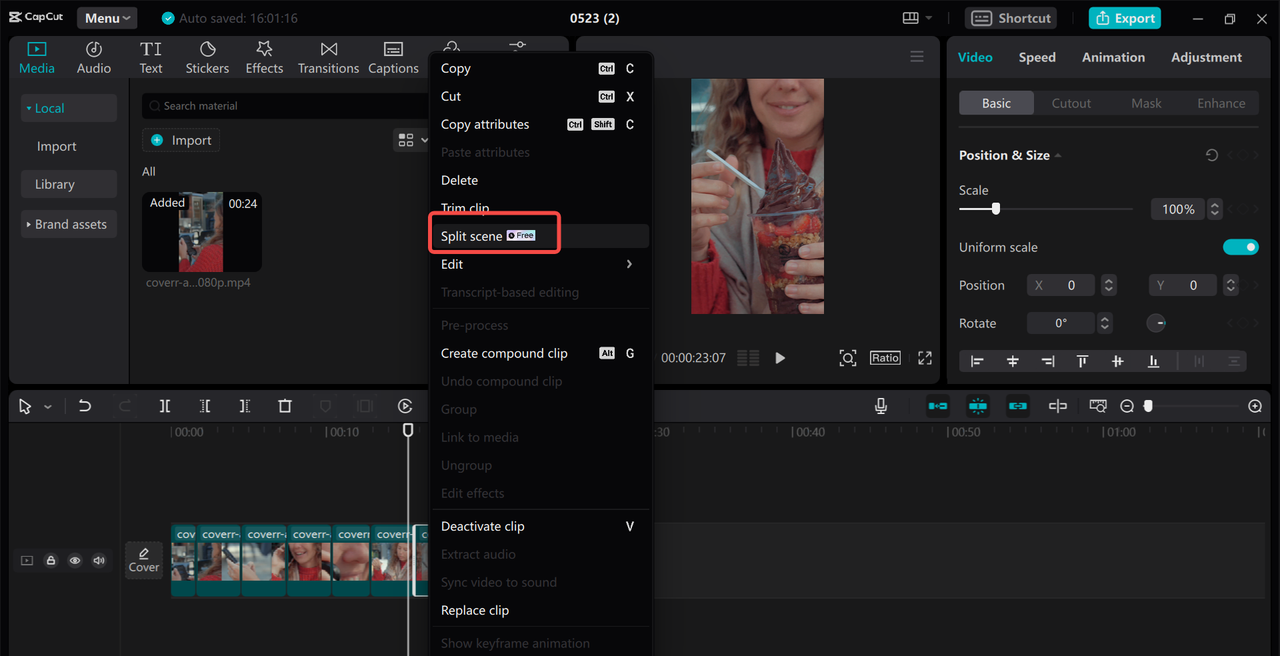
Task: Click the Ratio button under preview
Action: 885,358
